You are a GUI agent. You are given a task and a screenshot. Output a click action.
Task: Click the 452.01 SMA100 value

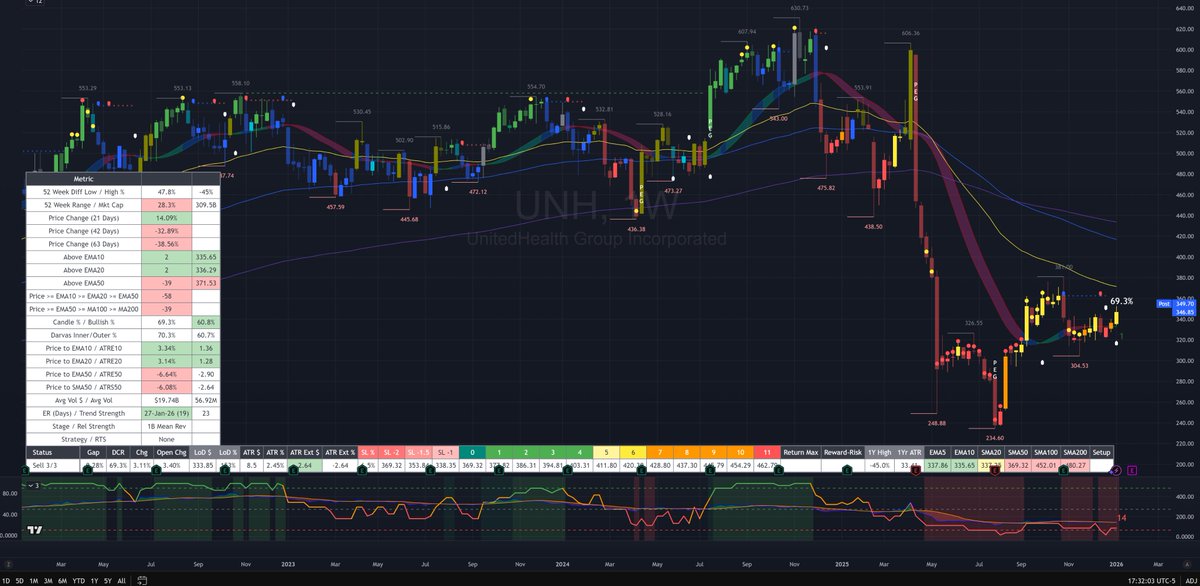[1046, 466]
